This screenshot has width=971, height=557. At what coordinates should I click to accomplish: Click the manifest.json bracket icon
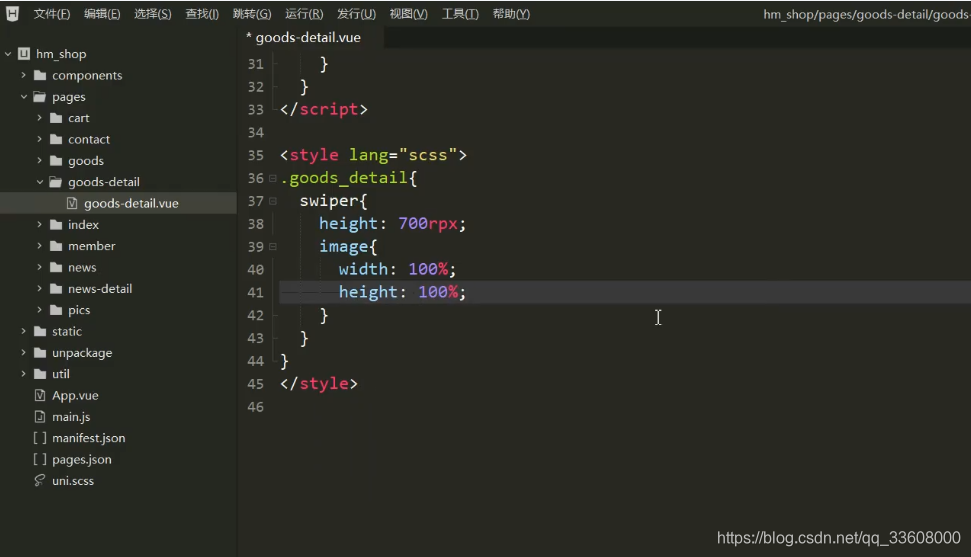40,438
